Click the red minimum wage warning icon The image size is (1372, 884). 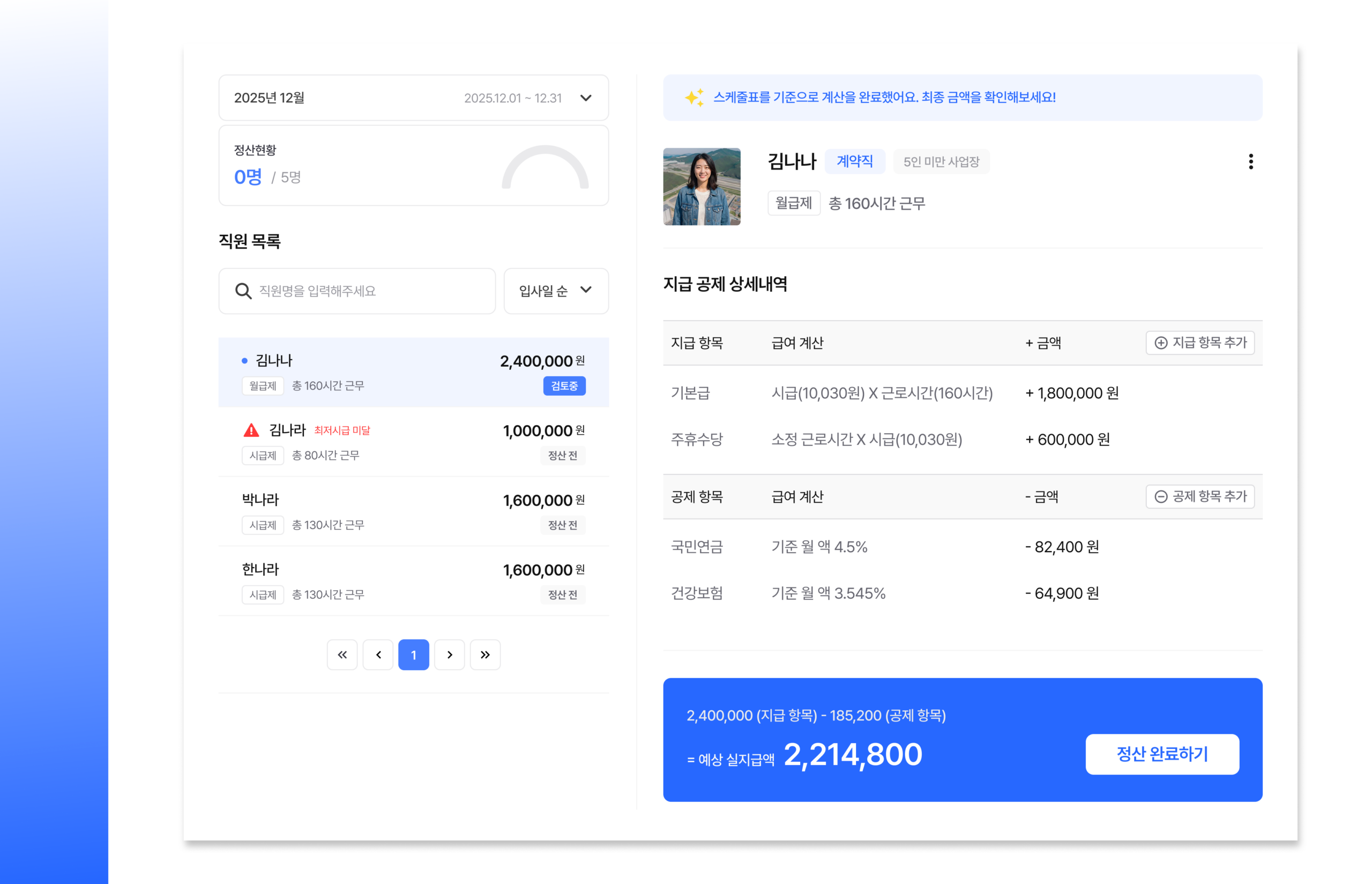pos(251,430)
